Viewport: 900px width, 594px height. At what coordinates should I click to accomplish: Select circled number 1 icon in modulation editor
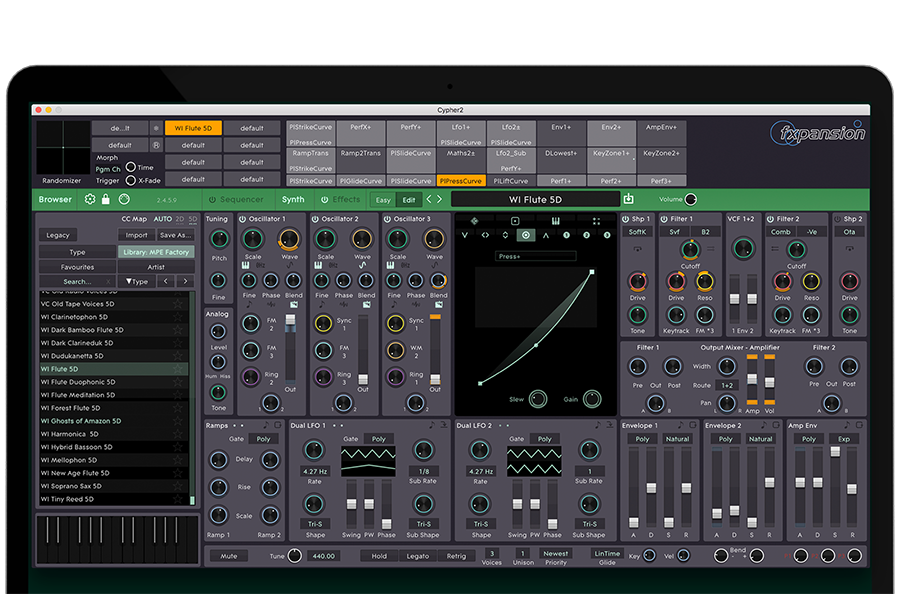point(566,235)
